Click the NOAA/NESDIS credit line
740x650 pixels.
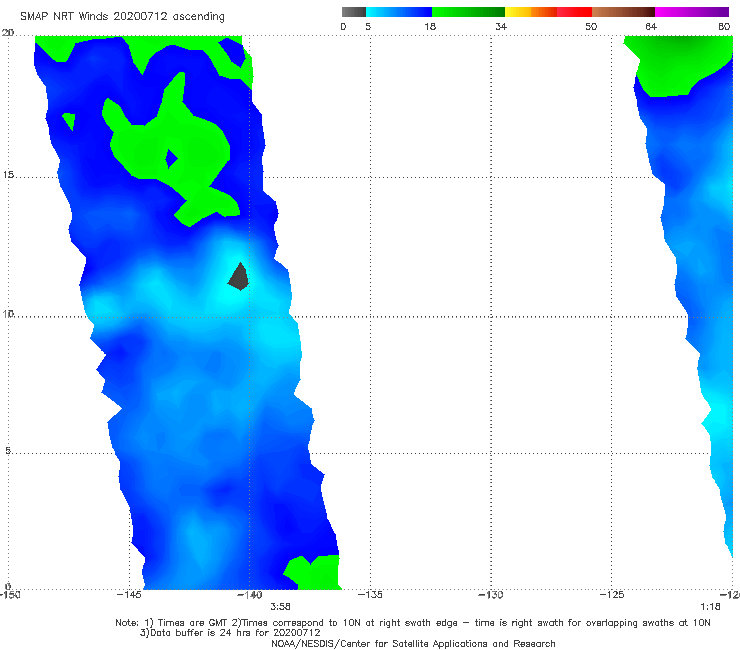click(413, 644)
